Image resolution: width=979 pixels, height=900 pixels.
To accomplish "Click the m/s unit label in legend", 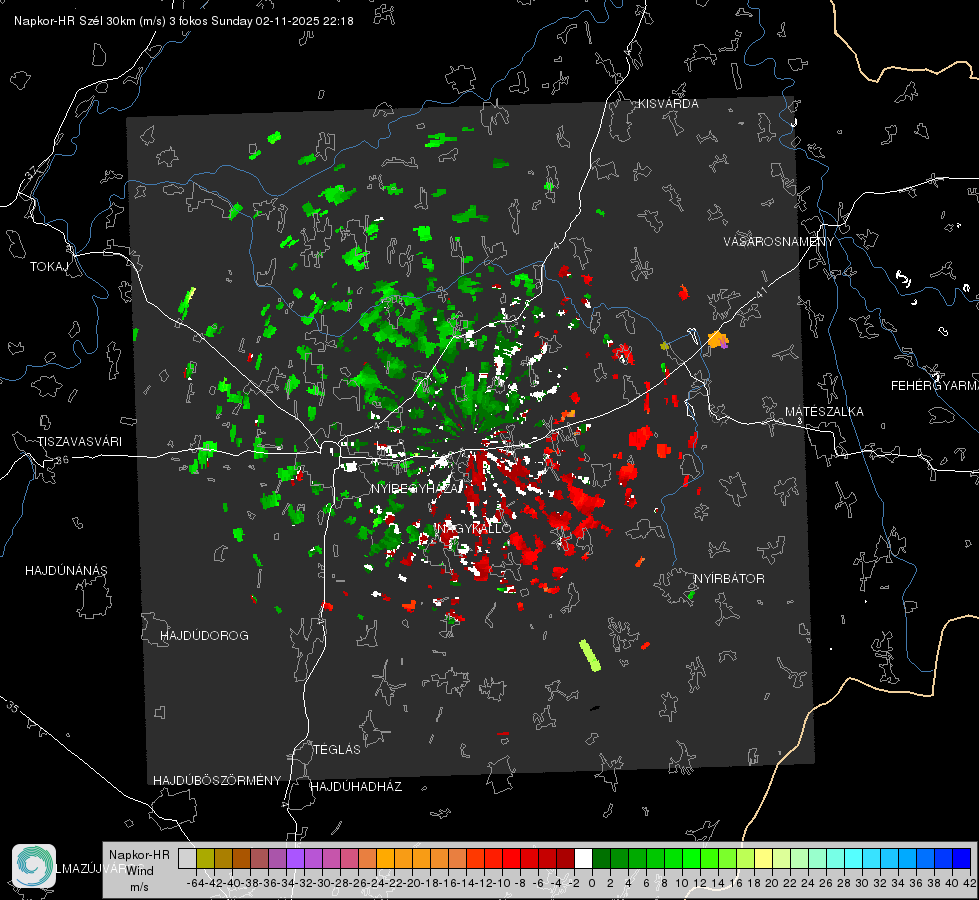I will (x=139, y=886).
